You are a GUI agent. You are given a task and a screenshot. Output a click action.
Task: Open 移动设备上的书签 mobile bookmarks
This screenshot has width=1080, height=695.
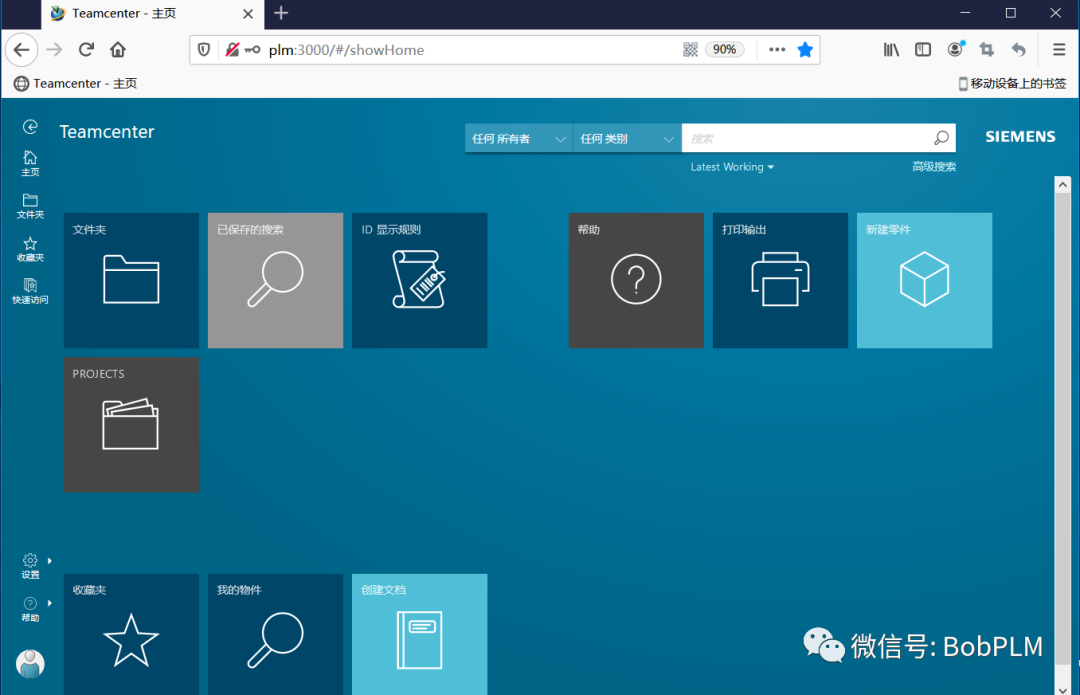click(x=1012, y=83)
